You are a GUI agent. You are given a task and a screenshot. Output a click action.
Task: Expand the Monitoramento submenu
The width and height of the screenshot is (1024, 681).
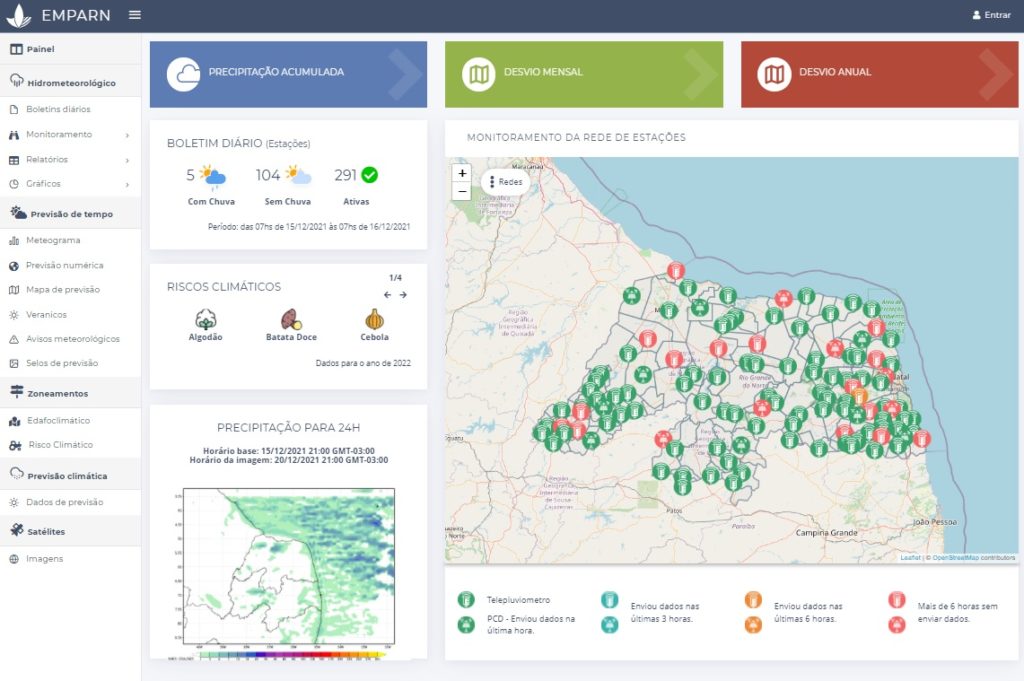71,135
